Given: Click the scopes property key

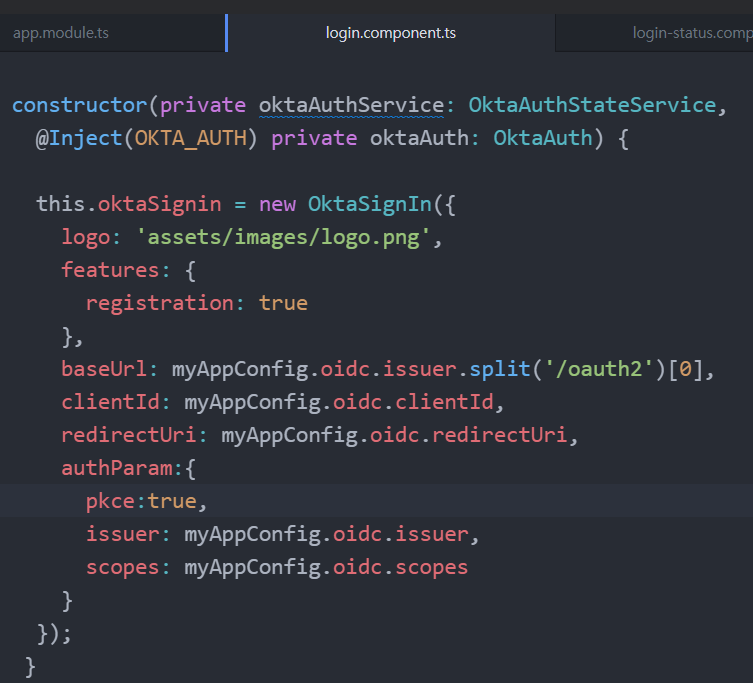Looking at the screenshot, I should coord(122,567).
